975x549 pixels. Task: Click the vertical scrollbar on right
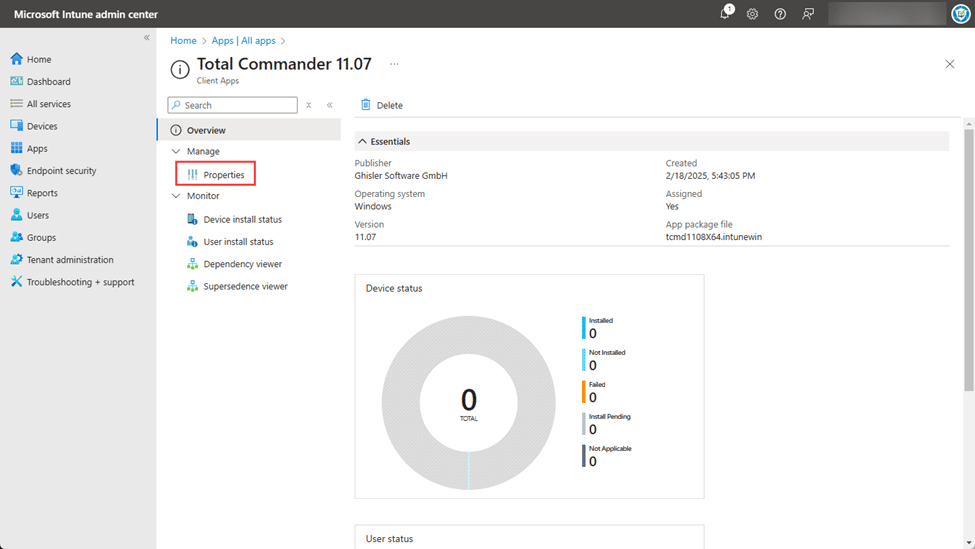969,260
